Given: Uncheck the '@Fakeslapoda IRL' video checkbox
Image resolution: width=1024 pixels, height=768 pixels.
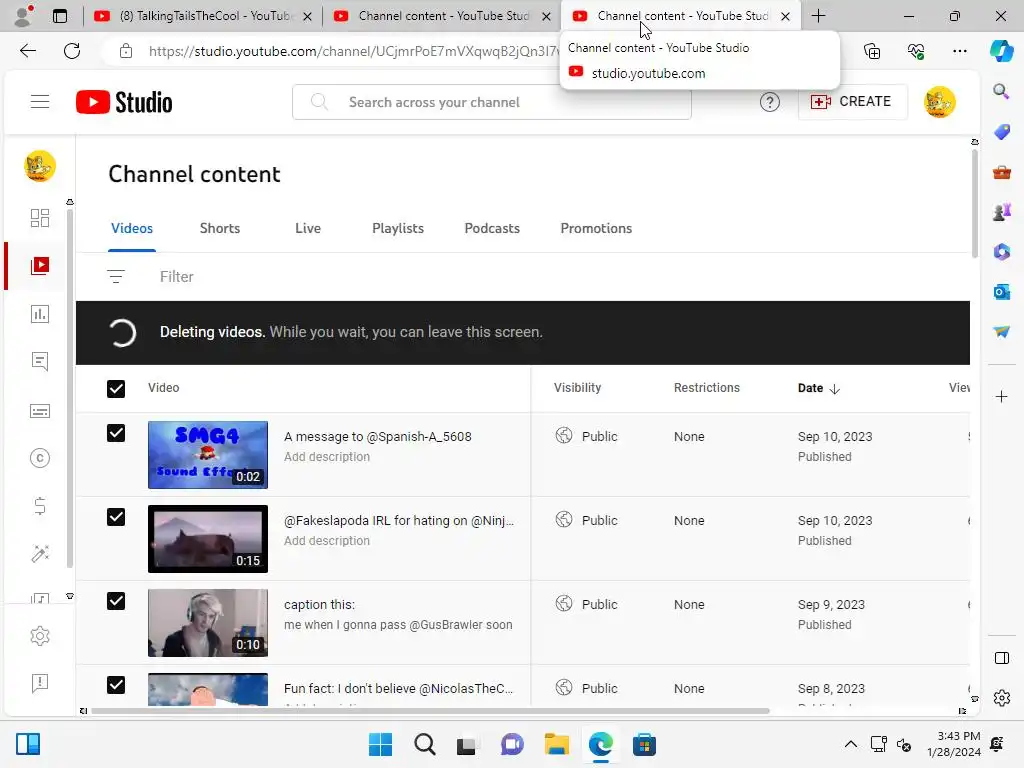Looking at the screenshot, I should click(x=116, y=517).
